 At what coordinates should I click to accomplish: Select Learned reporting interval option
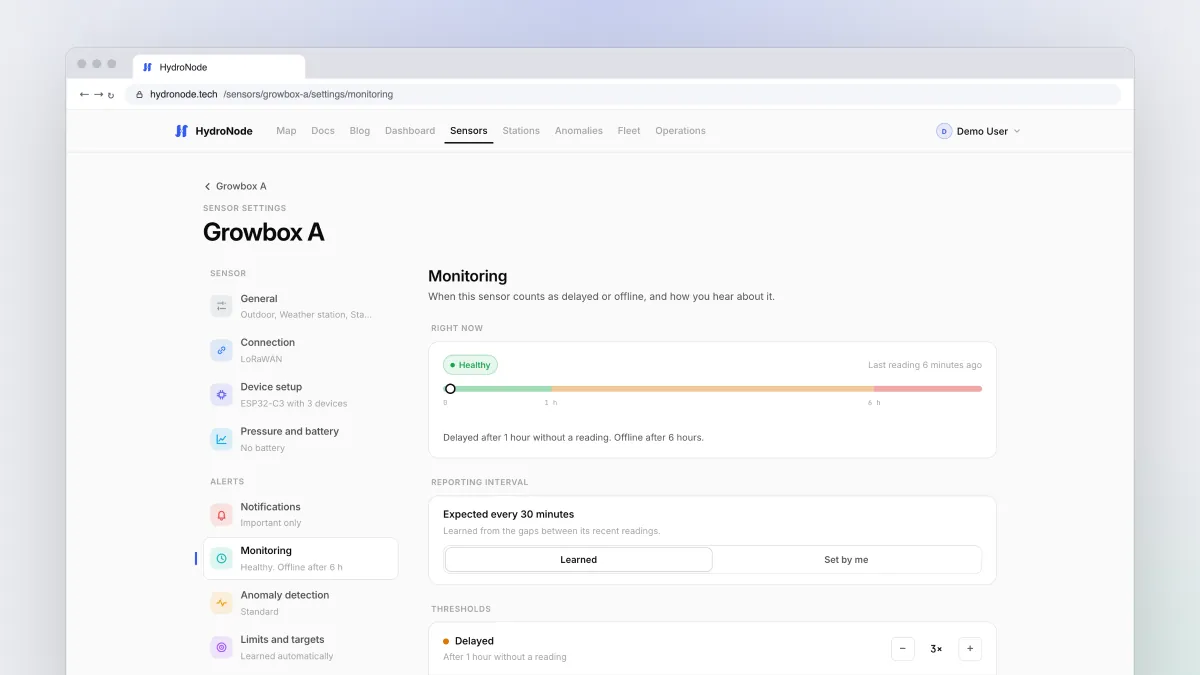pos(578,560)
